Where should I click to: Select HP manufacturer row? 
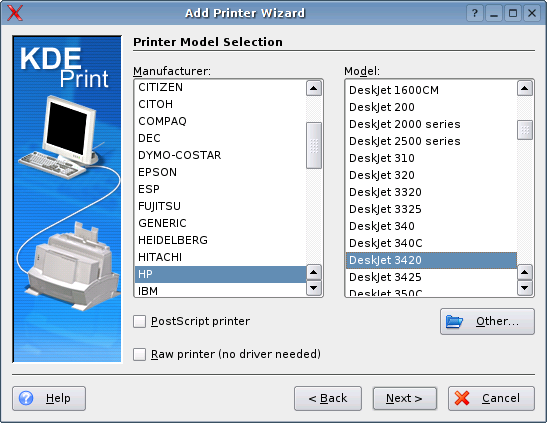220,274
